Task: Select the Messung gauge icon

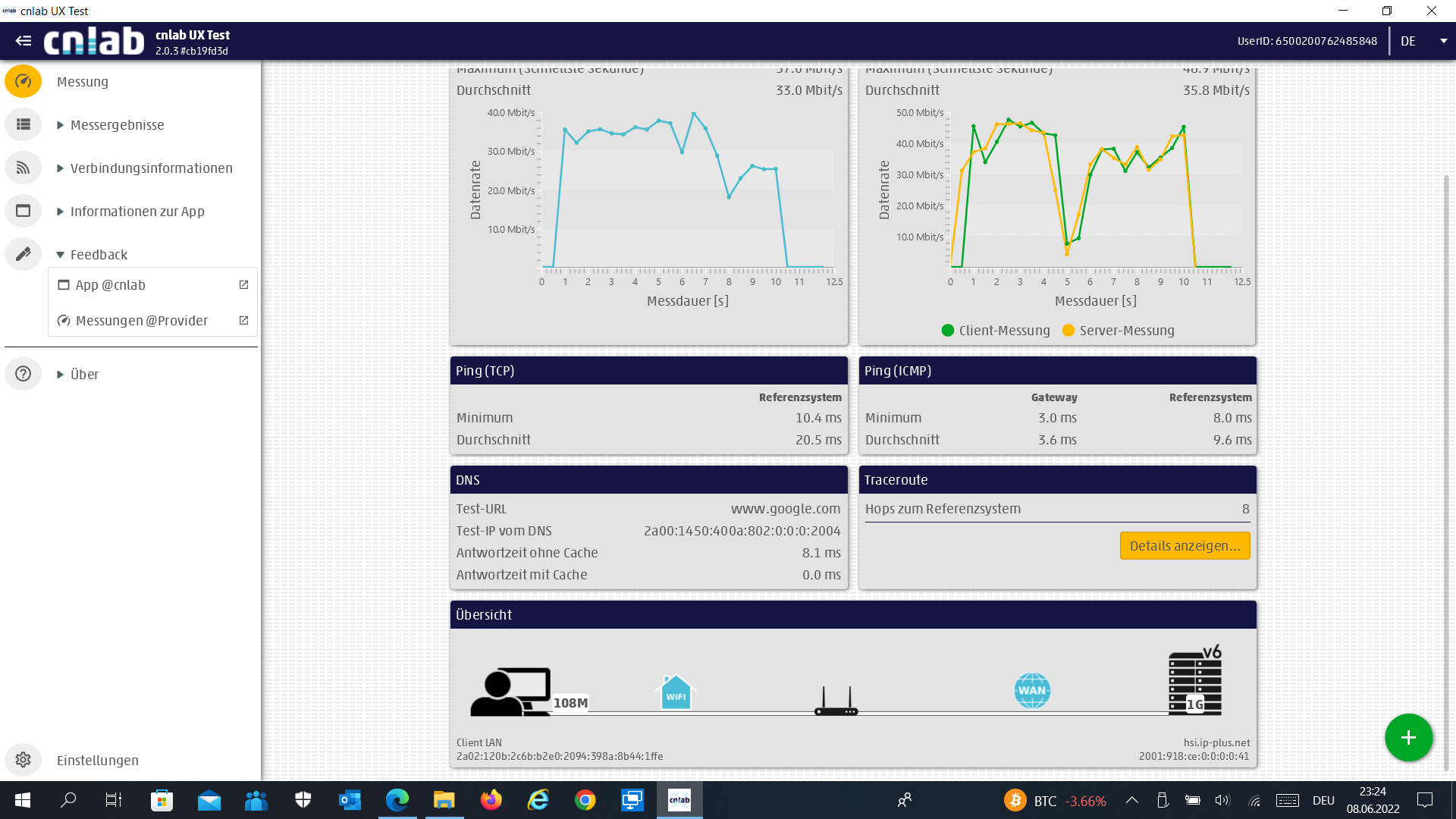Action: point(24,81)
